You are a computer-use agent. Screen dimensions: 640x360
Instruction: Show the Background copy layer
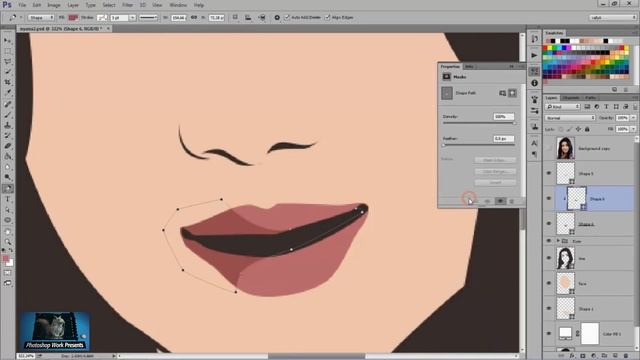tap(549, 148)
